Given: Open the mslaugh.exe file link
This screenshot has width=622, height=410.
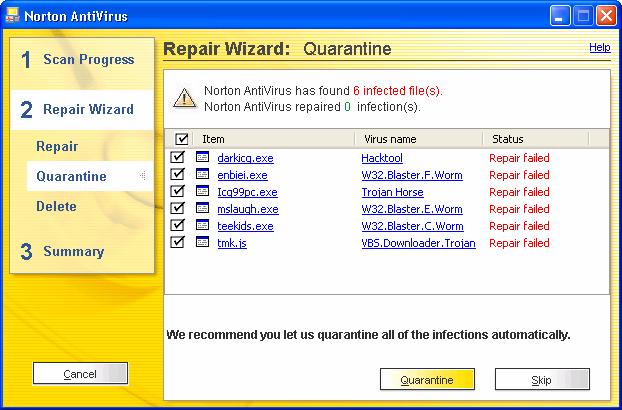Looking at the screenshot, I should [x=248, y=209].
